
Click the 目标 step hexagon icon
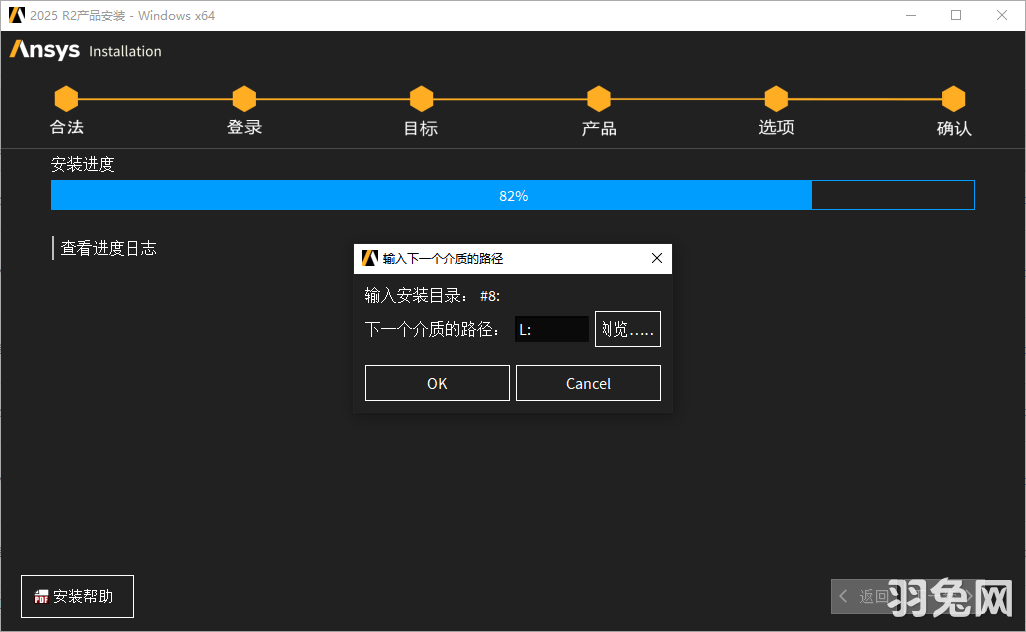(x=421, y=98)
